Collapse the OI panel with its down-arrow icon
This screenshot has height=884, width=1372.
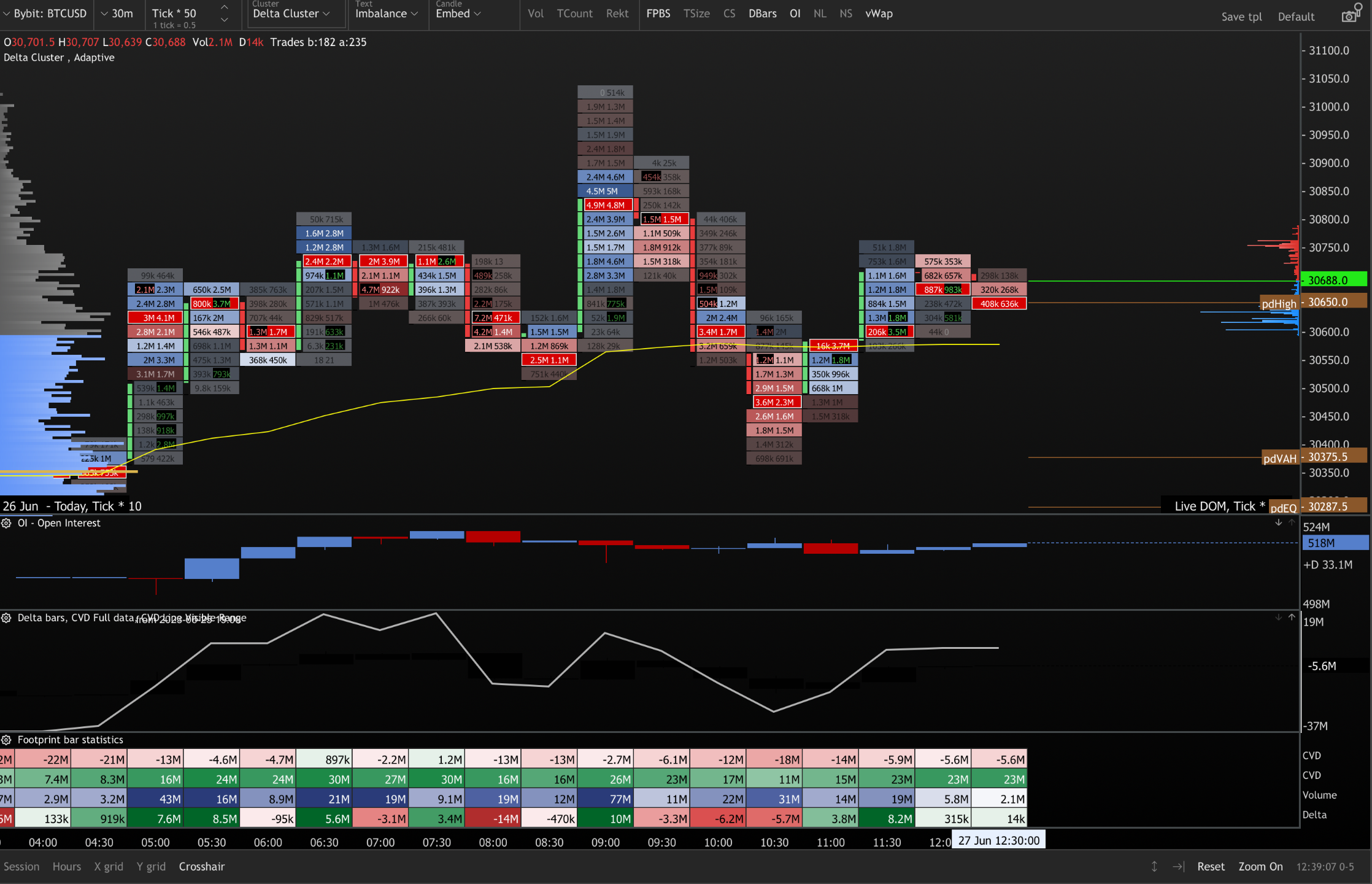click(x=1279, y=523)
